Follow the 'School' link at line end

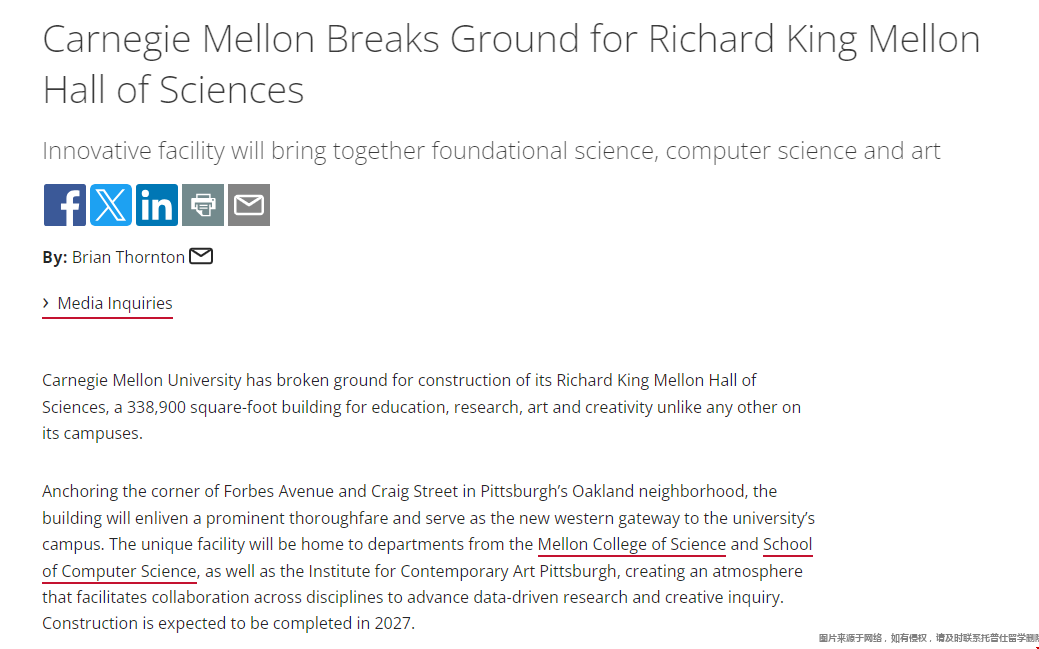(x=787, y=544)
